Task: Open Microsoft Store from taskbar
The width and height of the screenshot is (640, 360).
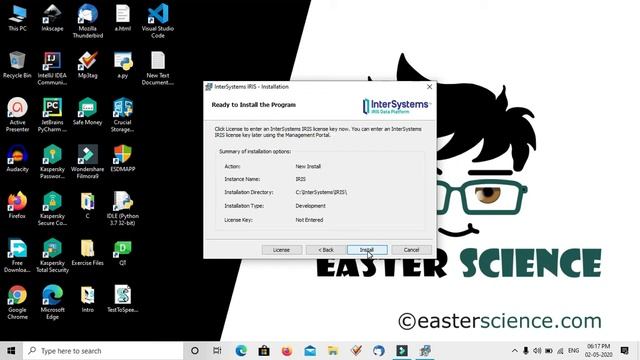Action: point(264,351)
